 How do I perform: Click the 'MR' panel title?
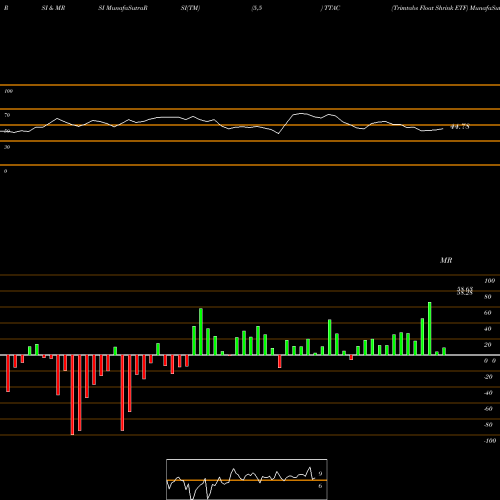point(446,260)
